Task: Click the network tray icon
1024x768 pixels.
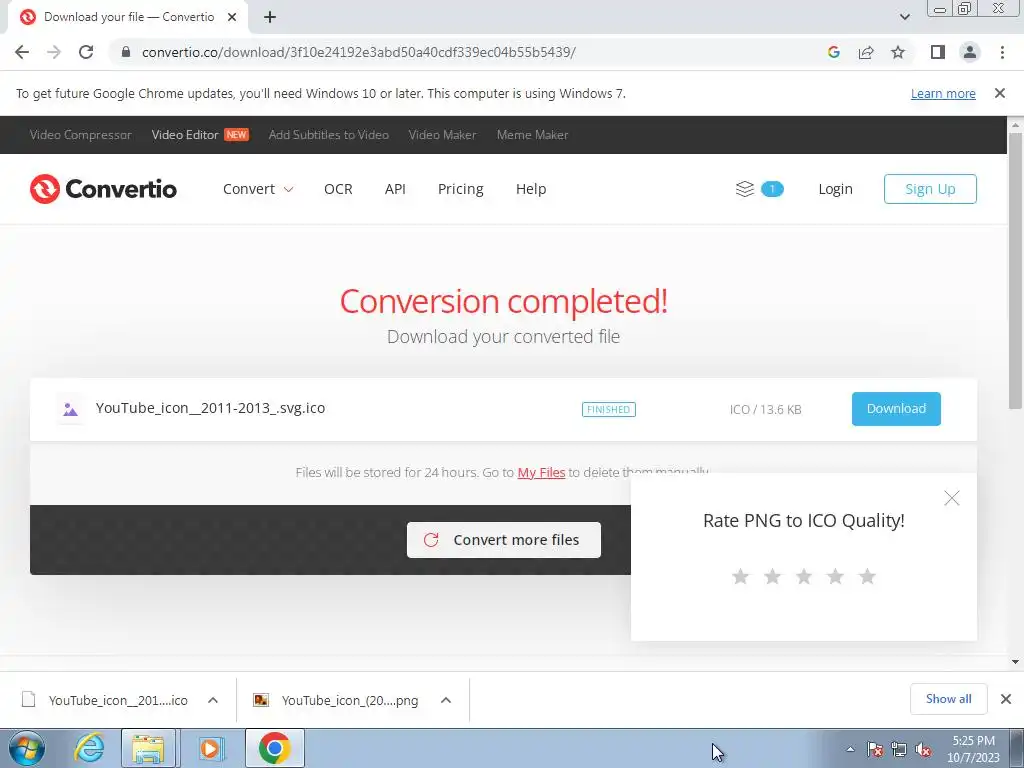Action: [x=899, y=749]
